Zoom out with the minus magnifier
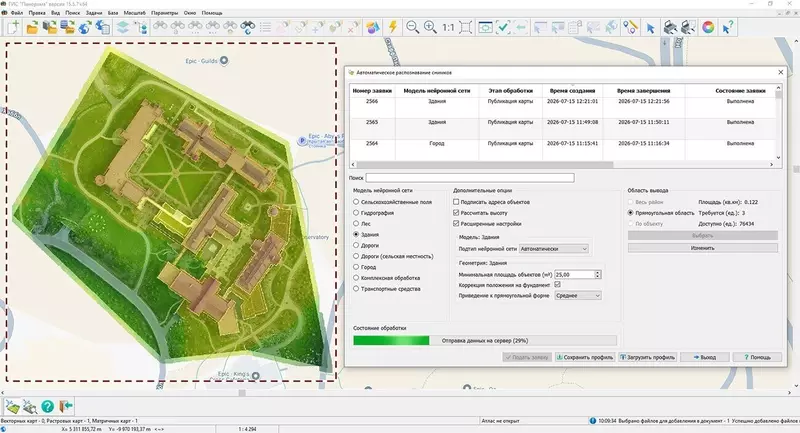The height and width of the screenshot is (433, 800). (x=412, y=27)
